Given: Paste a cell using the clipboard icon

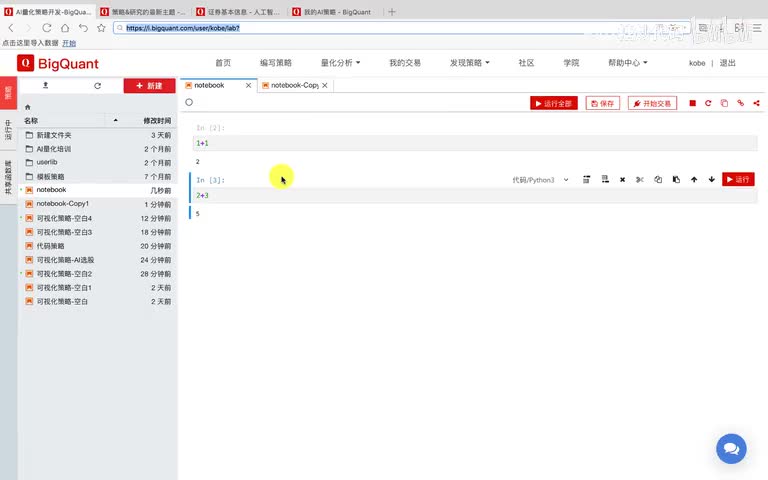Looking at the screenshot, I should [x=676, y=180].
